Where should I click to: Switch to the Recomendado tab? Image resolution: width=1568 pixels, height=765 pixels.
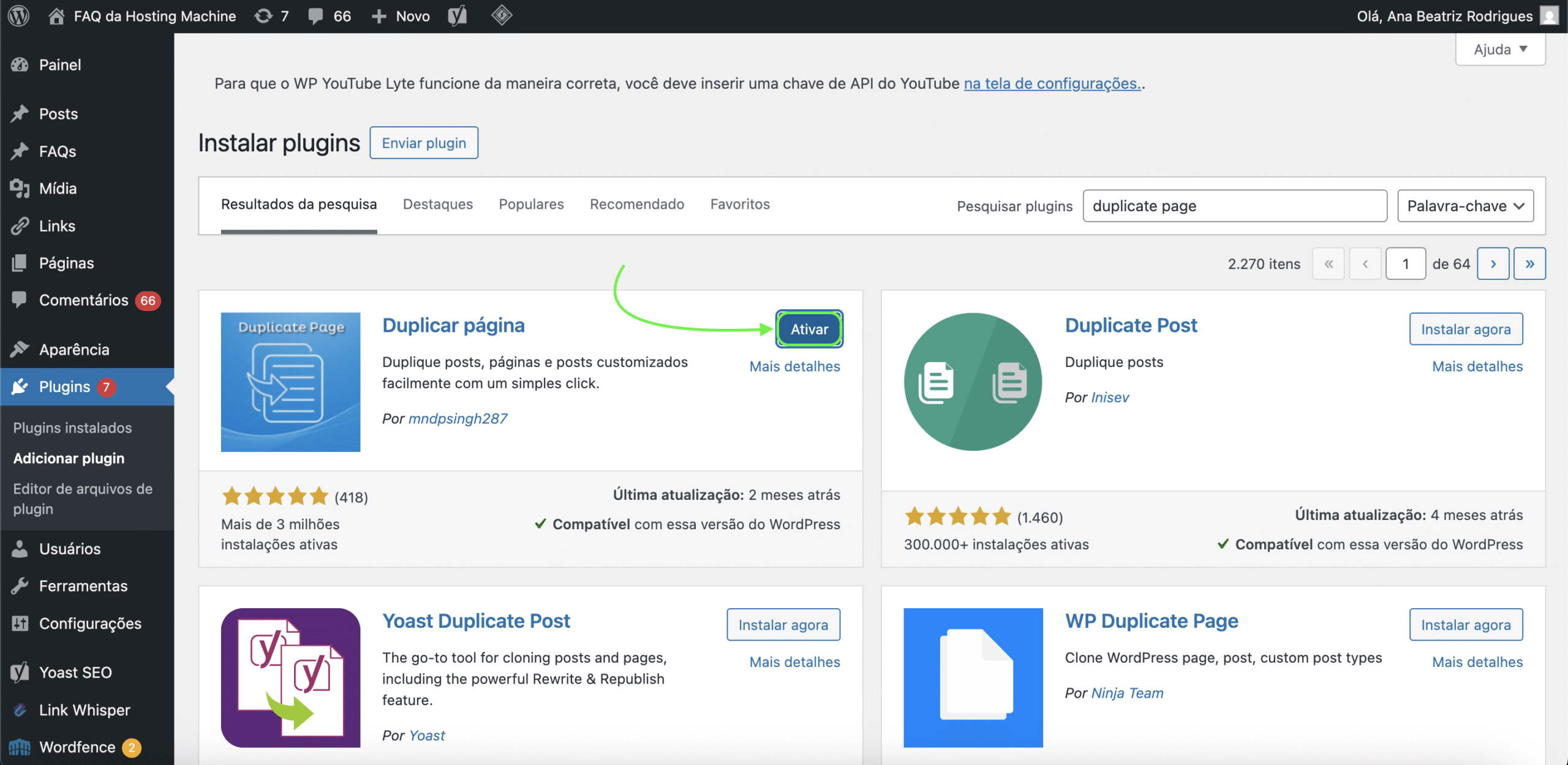click(637, 205)
